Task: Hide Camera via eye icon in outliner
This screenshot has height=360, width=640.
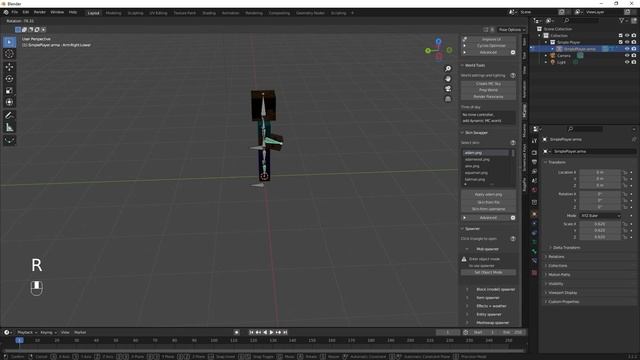Action: click(x=627, y=56)
